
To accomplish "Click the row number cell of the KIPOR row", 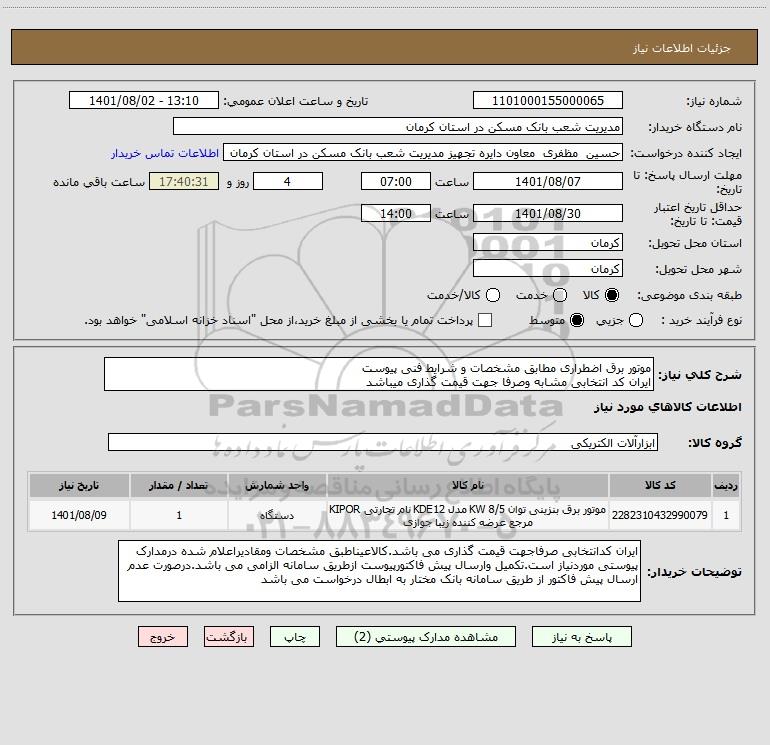I will [726, 515].
